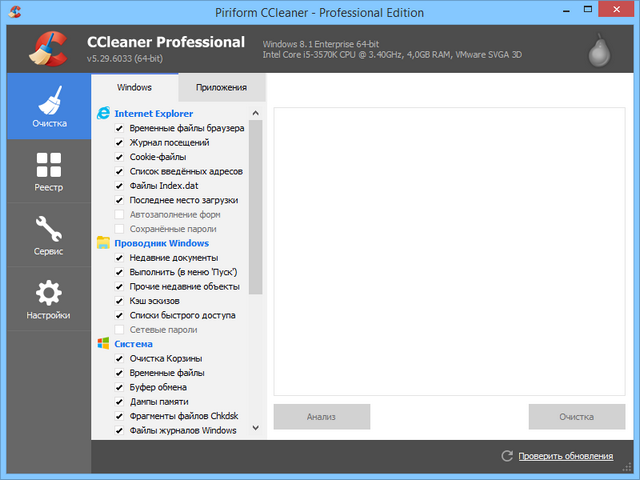Viewport: 640px width, 480px height.
Task: Minimize the CCleaner window
Action: tap(566, 11)
